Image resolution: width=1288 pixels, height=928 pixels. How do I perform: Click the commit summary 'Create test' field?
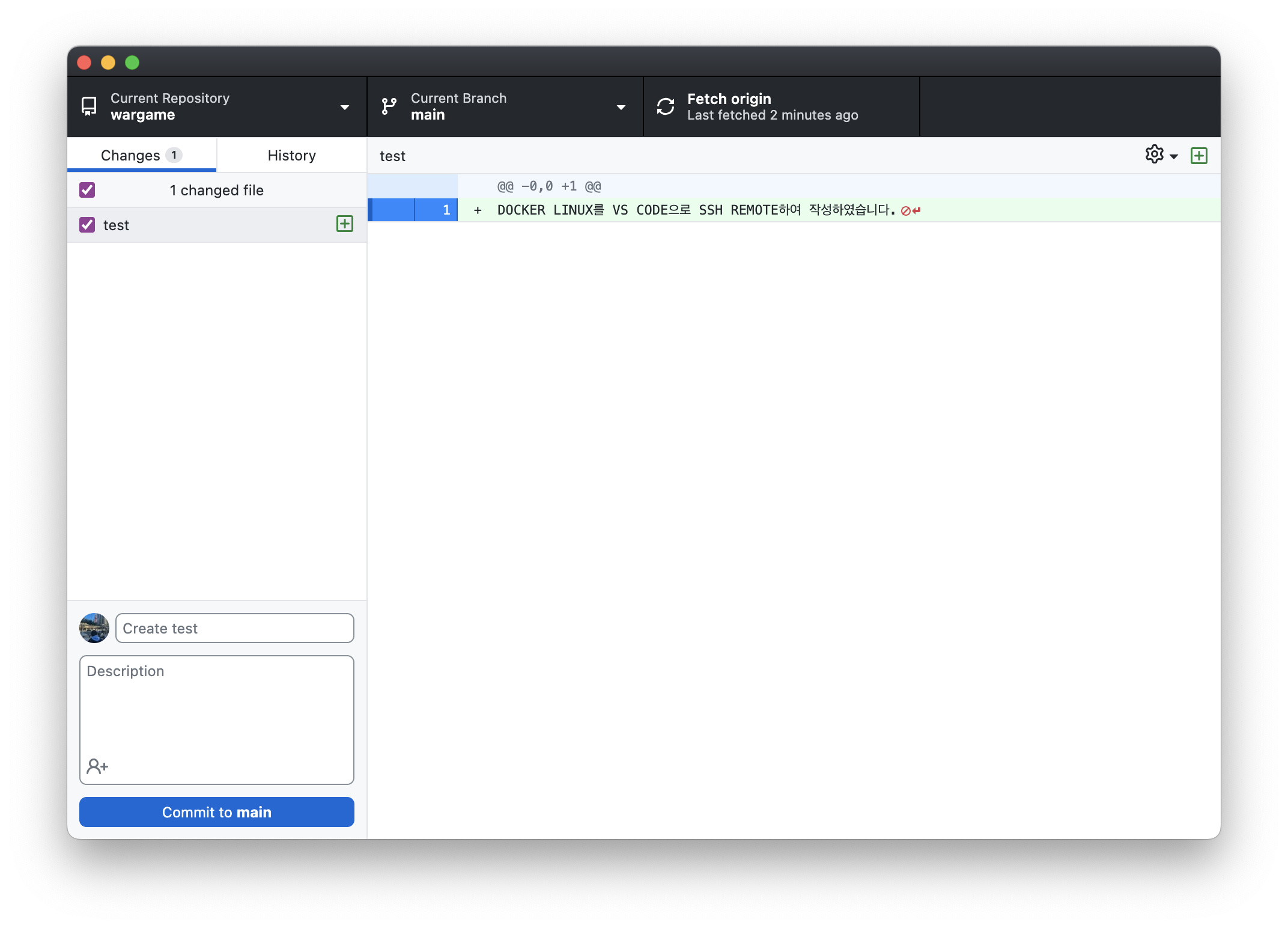coord(234,628)
